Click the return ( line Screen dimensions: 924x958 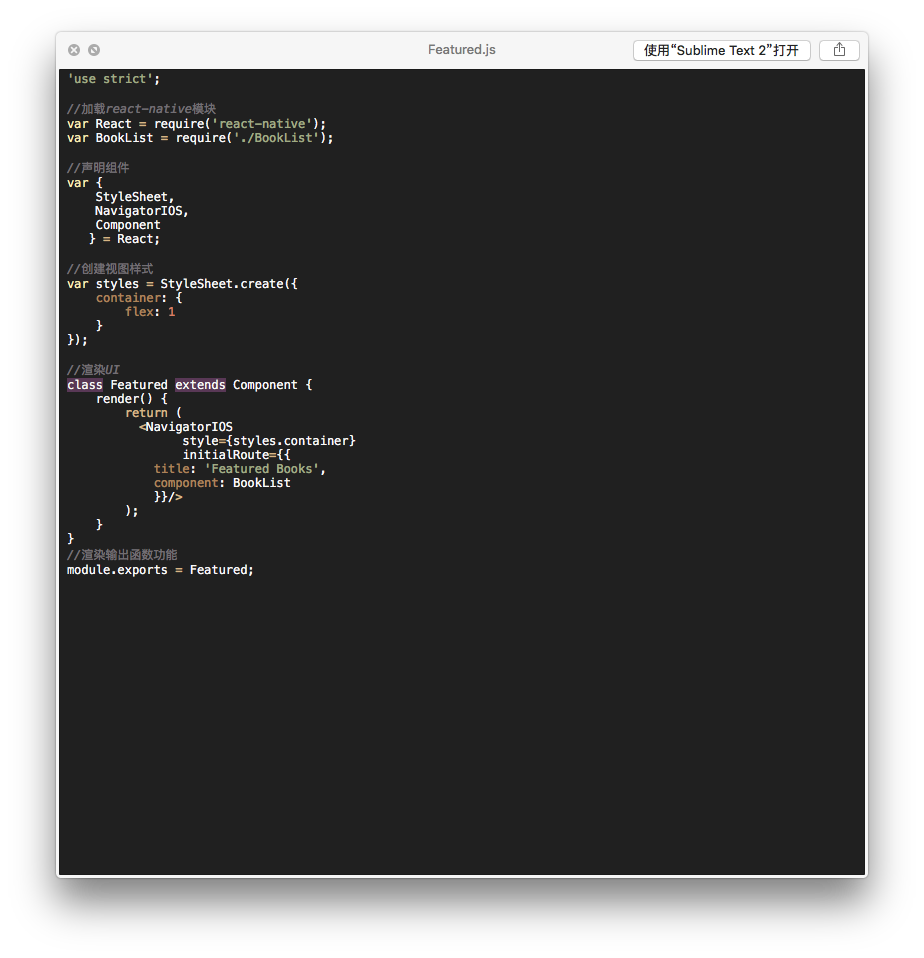click(153, 413)
